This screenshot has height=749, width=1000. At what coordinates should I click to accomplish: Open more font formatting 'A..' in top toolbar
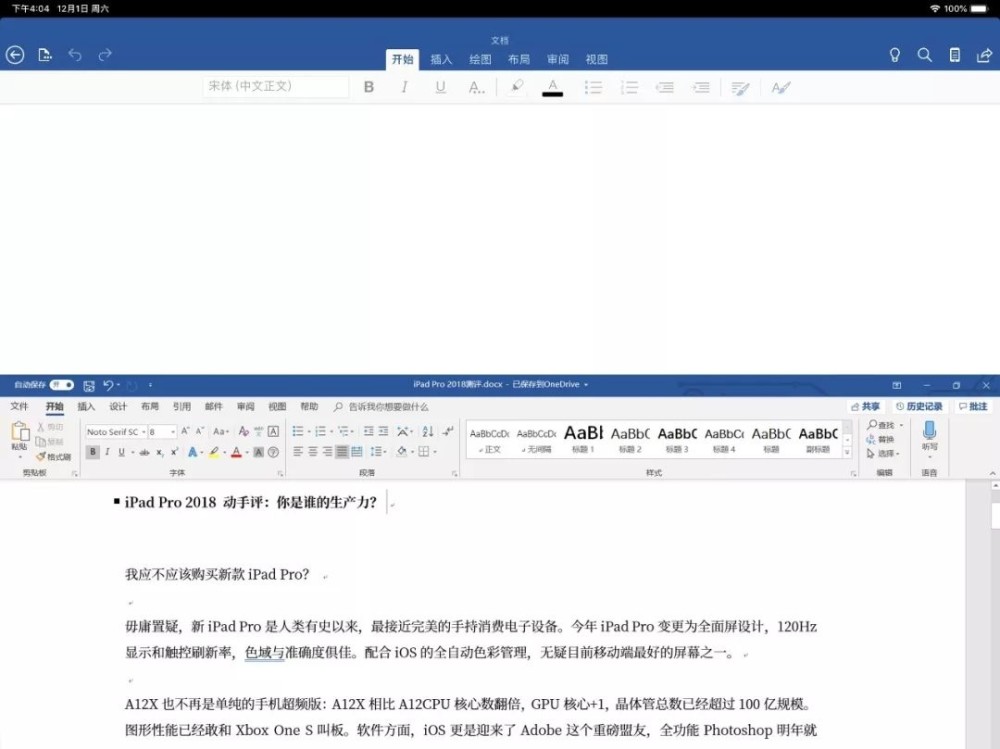pyautogui.click(x=476, y=87)
